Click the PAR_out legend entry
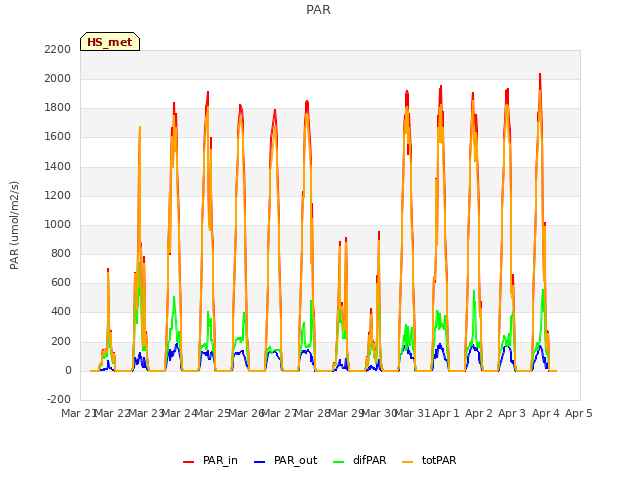This screenshot has width=640, height=480. coord(286,460)
